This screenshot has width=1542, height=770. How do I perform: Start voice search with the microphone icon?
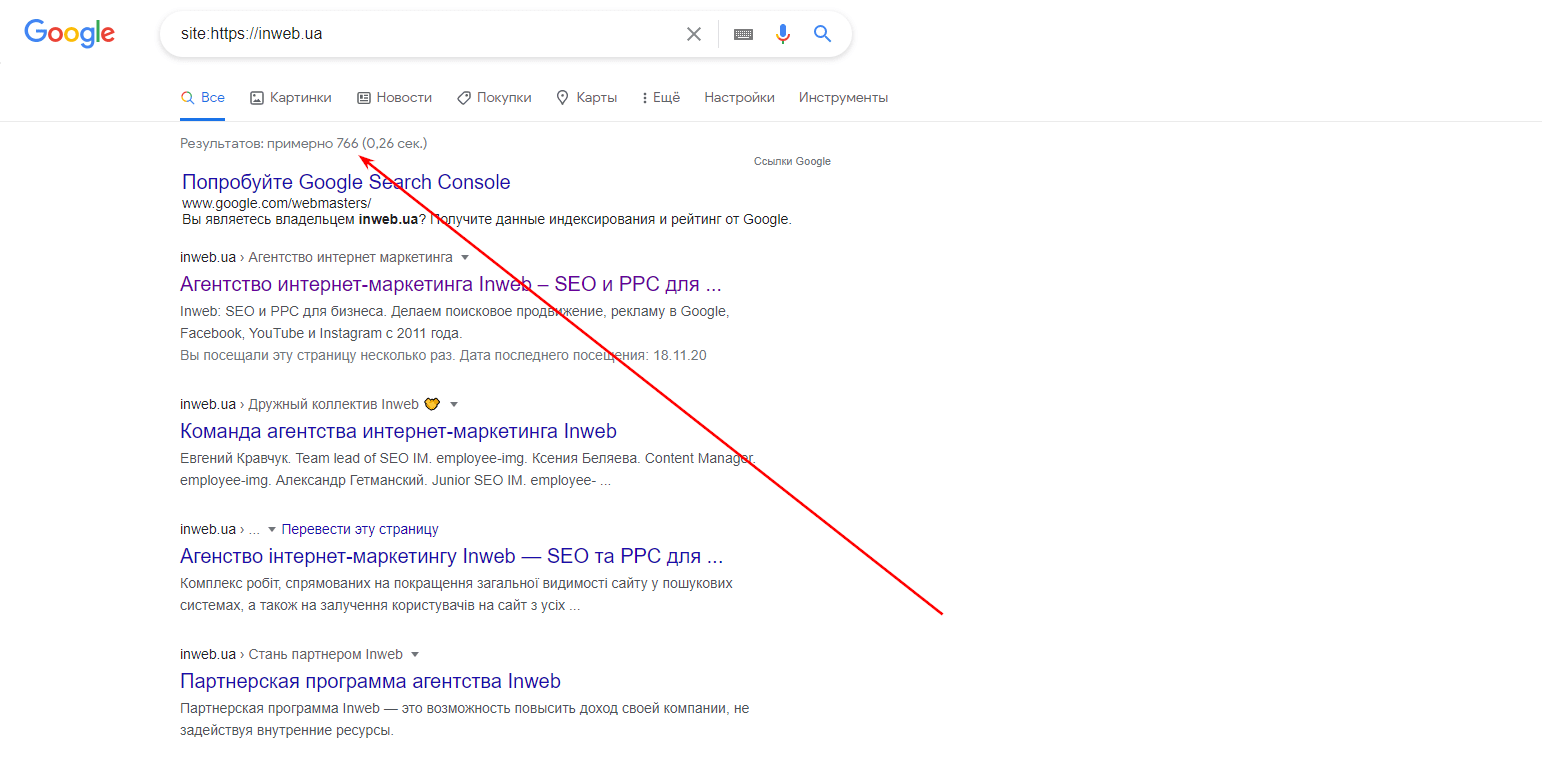coord(783,34)
